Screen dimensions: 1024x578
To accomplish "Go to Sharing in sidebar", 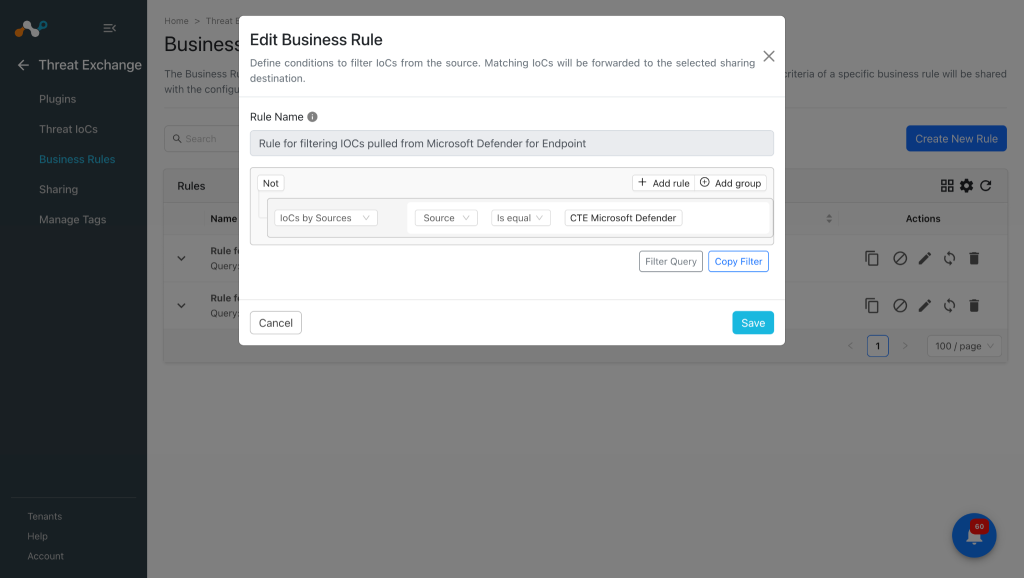I will point(58,189).
